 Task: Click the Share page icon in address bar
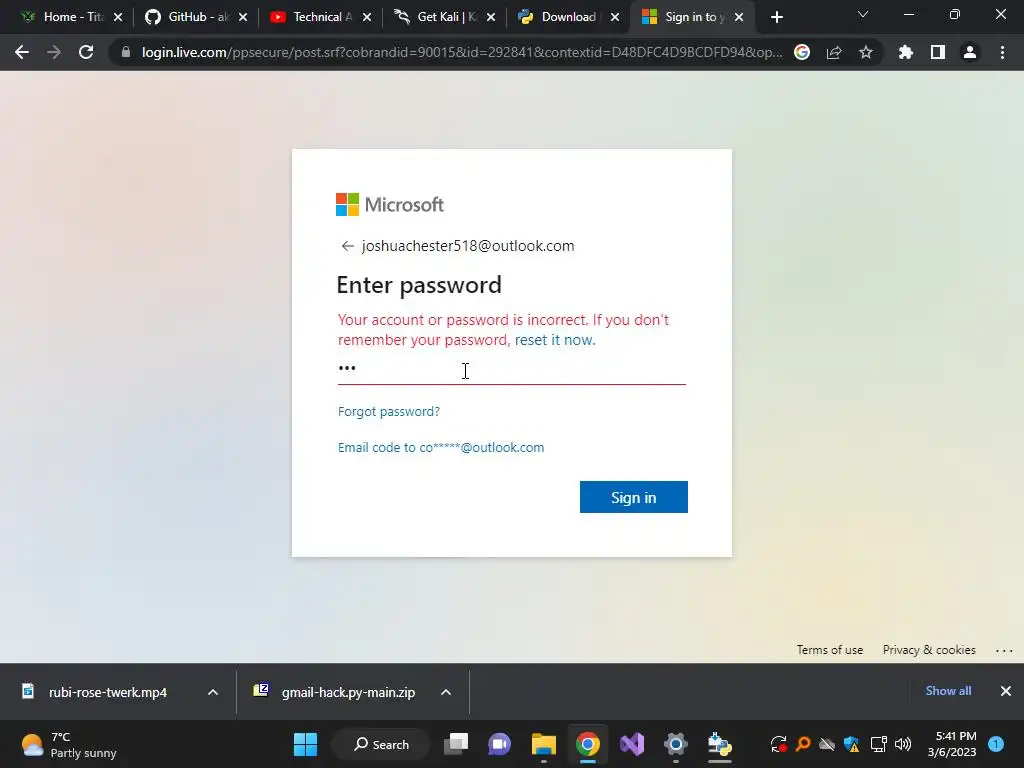pyautogui.click(x=834, y=52)
